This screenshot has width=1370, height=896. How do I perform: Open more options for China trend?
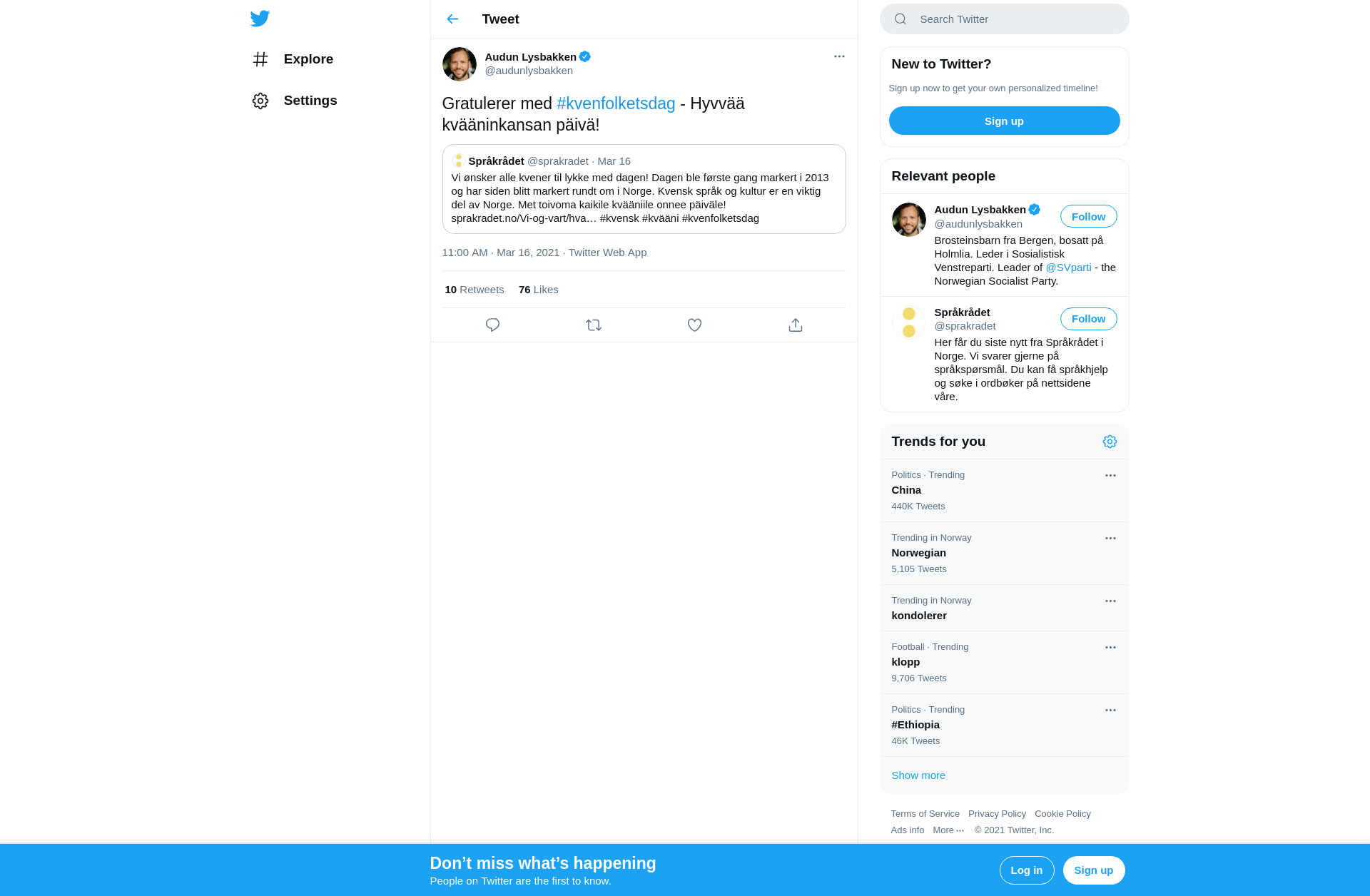[1110, 476]
